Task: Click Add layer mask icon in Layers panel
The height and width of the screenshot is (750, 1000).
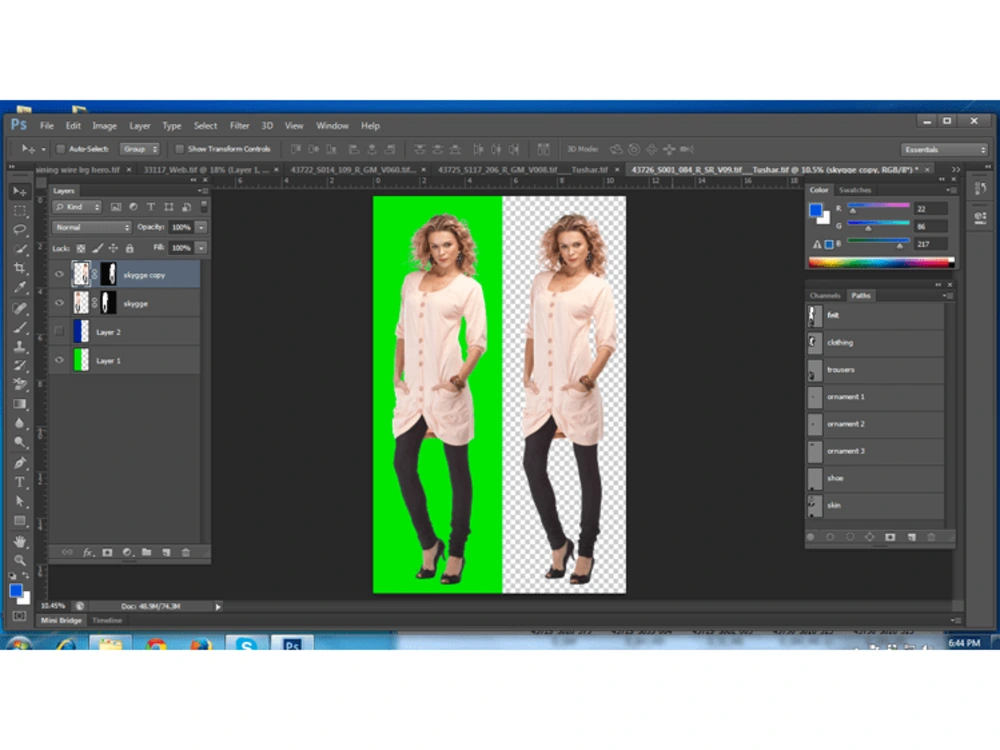Action: click(x=107, y=552)
